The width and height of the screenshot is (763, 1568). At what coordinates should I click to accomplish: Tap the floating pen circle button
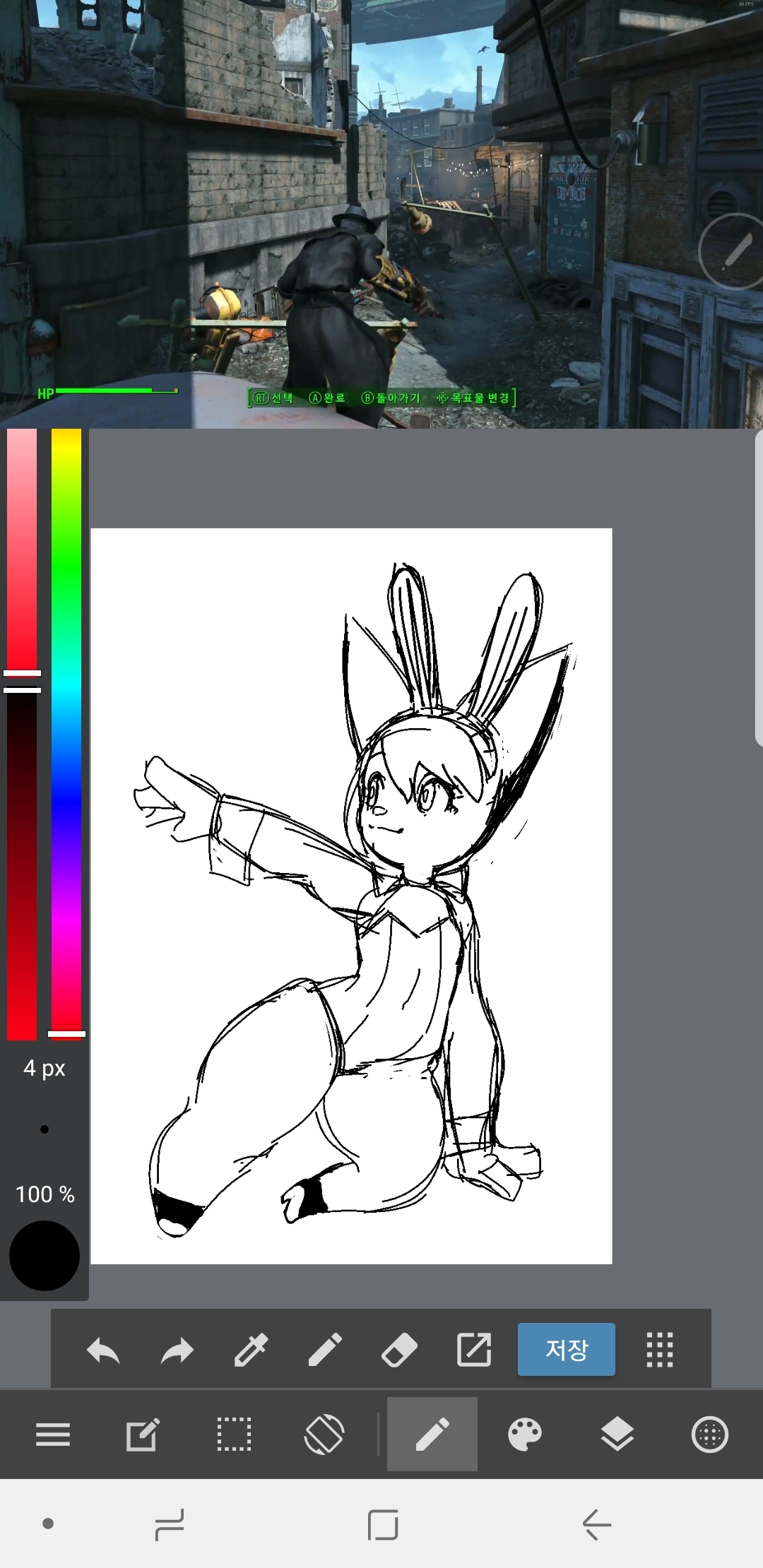click(x=733, y=251)
